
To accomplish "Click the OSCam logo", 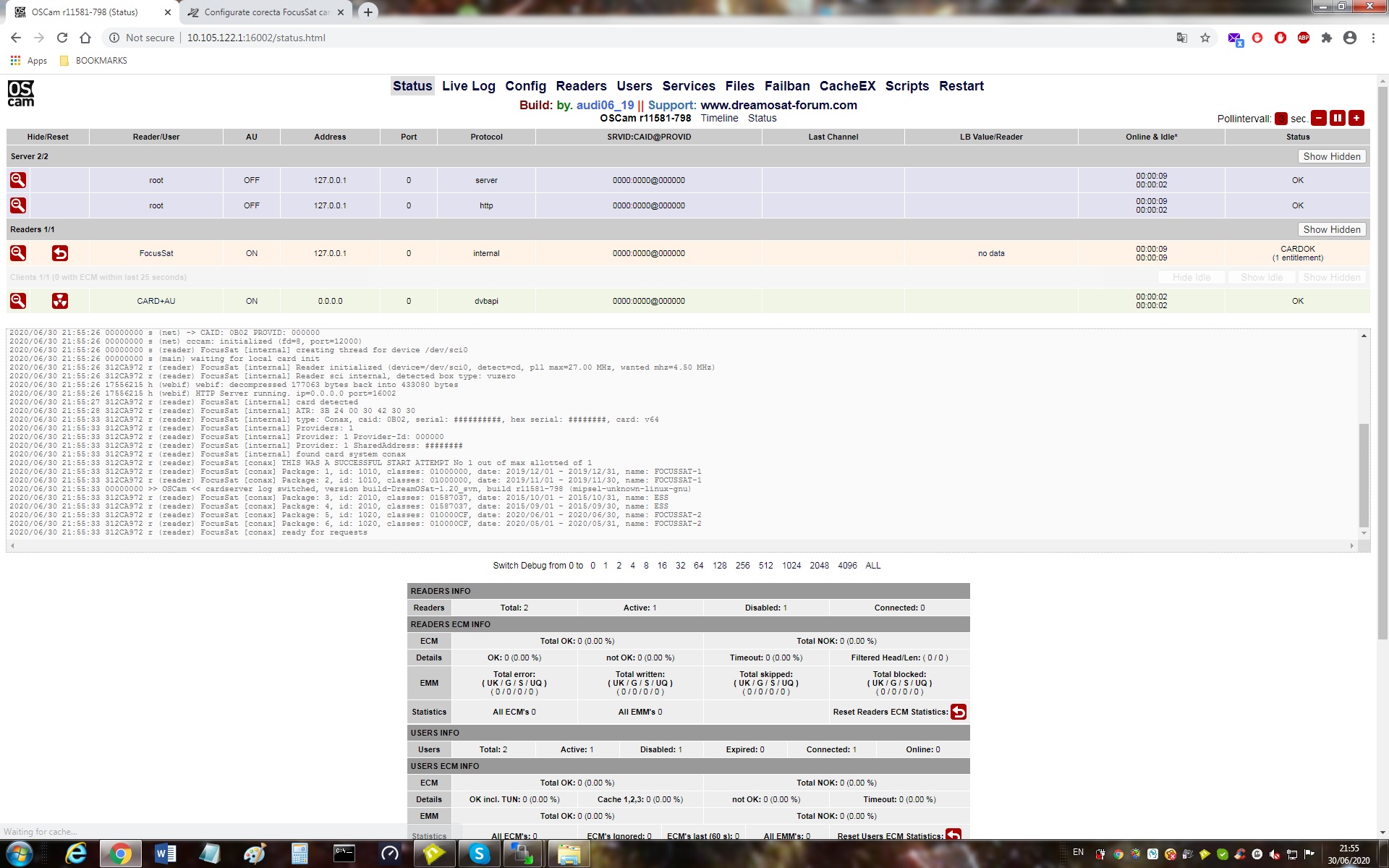I will click(21, 93).
